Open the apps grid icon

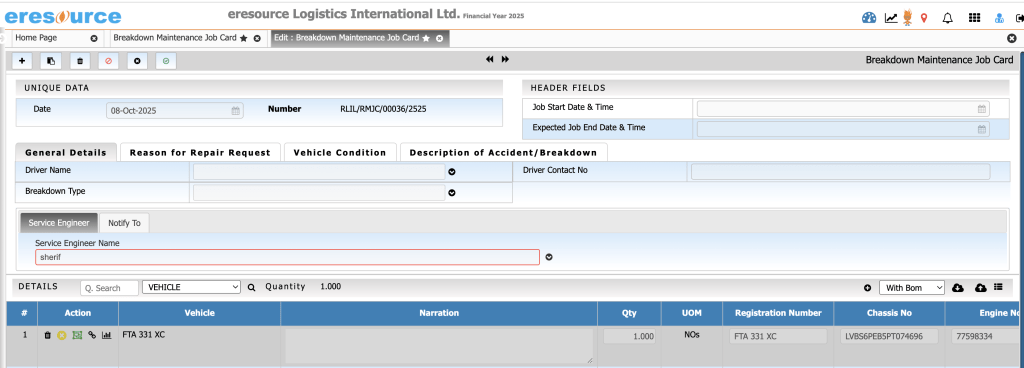point(974,18)
